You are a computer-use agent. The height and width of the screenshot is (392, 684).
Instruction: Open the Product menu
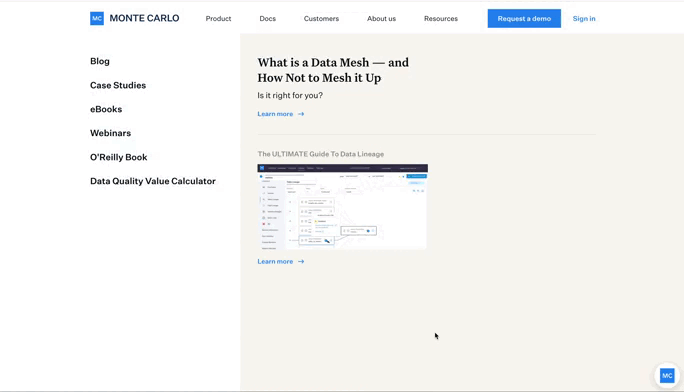point(218,19)
